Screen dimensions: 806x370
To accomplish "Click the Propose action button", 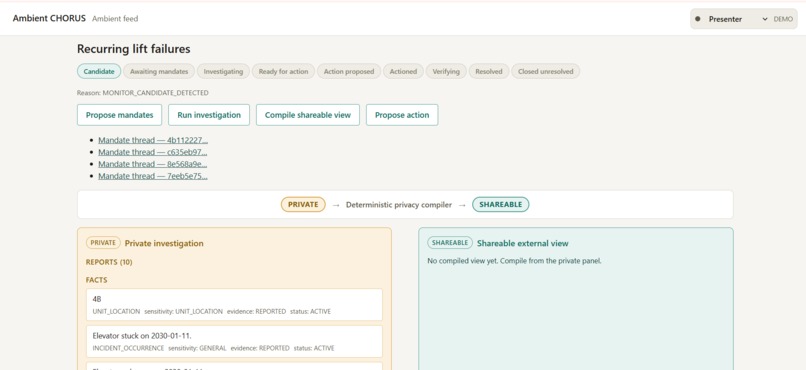I will (x=402, y=115).
